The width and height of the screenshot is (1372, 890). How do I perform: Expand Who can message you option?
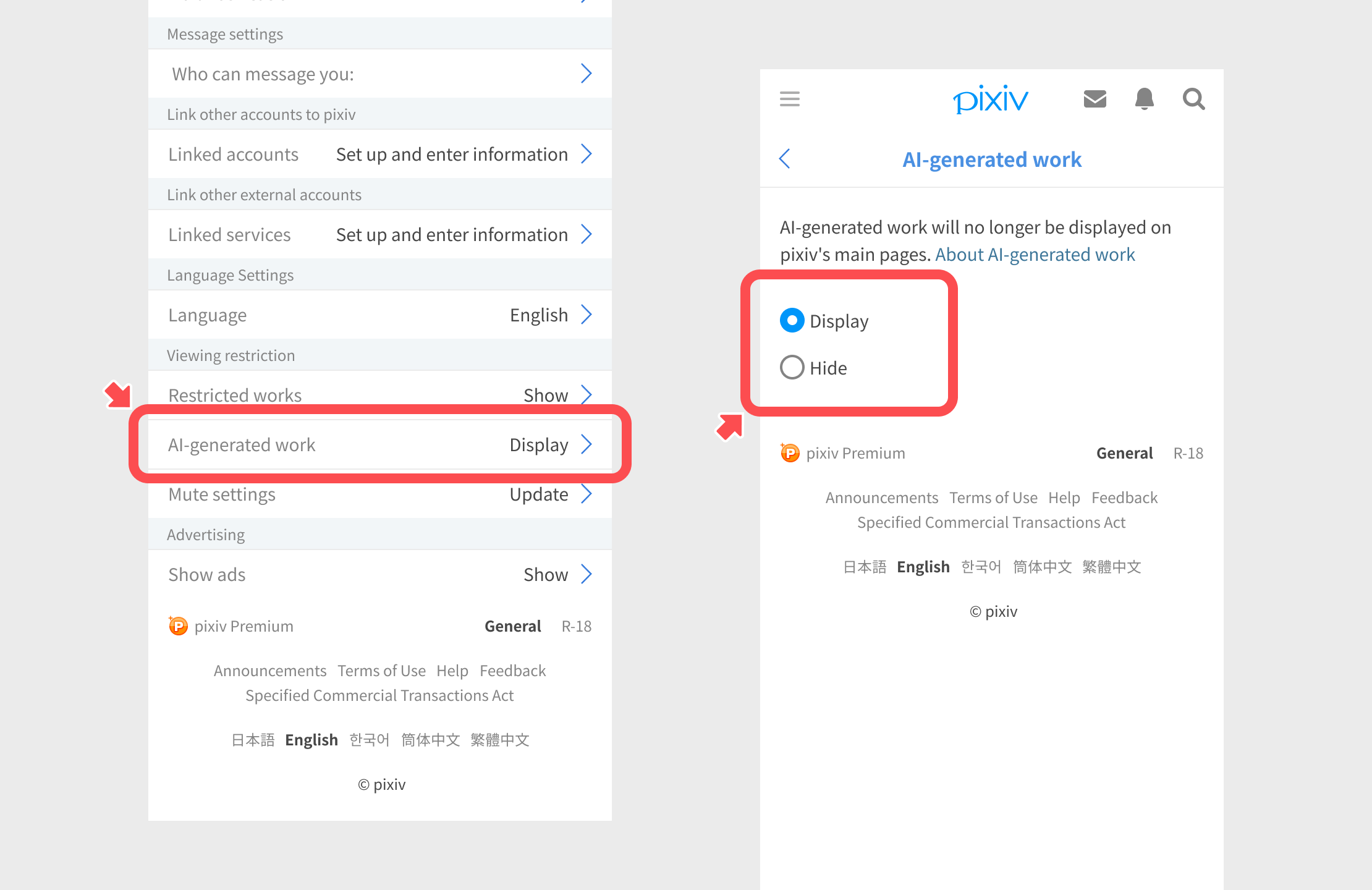379,74
